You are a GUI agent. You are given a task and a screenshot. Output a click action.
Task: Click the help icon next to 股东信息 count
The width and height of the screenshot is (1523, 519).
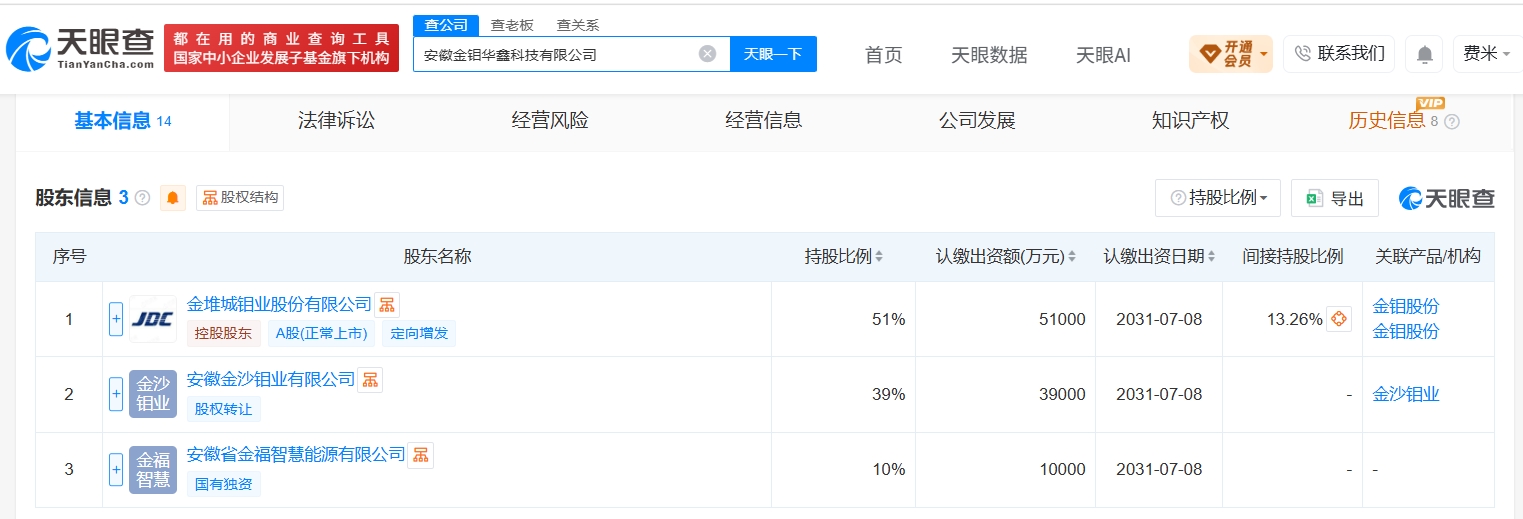tap(142, 198)
